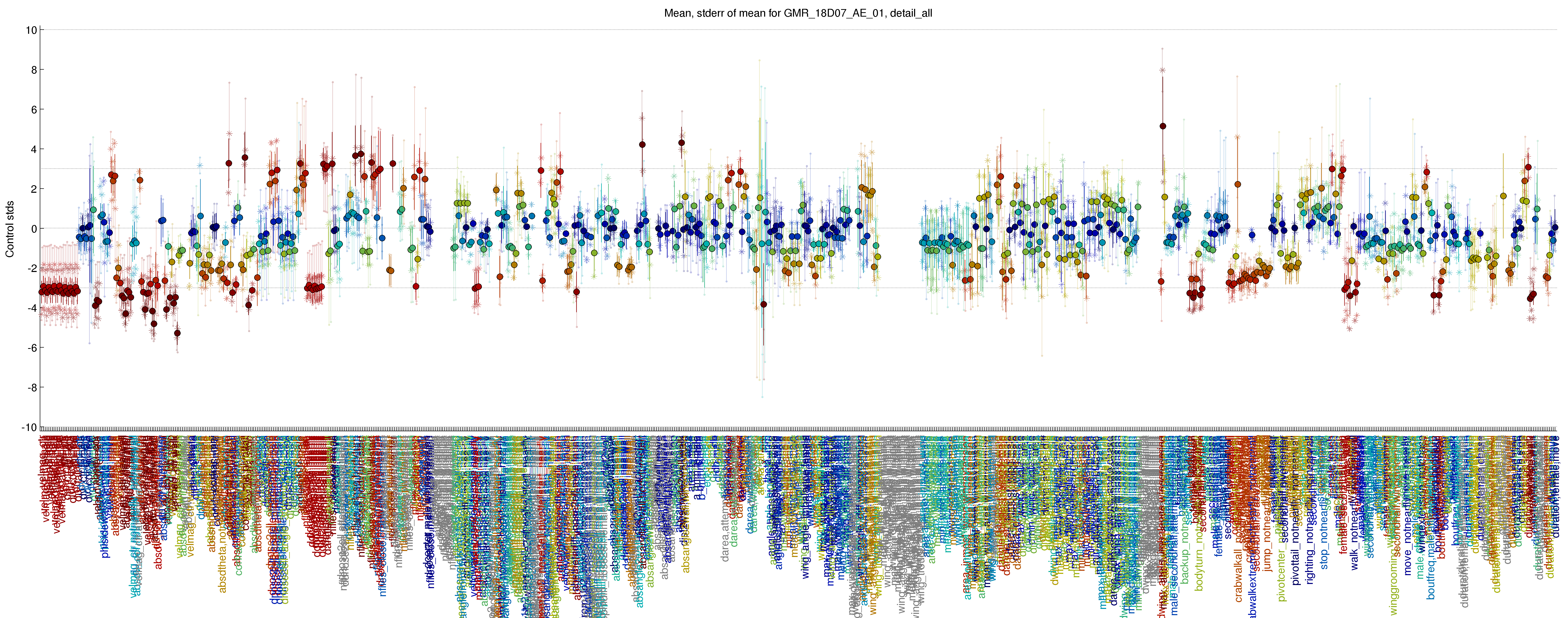Click the y-axis tick label -4

[x=32, y=308]
